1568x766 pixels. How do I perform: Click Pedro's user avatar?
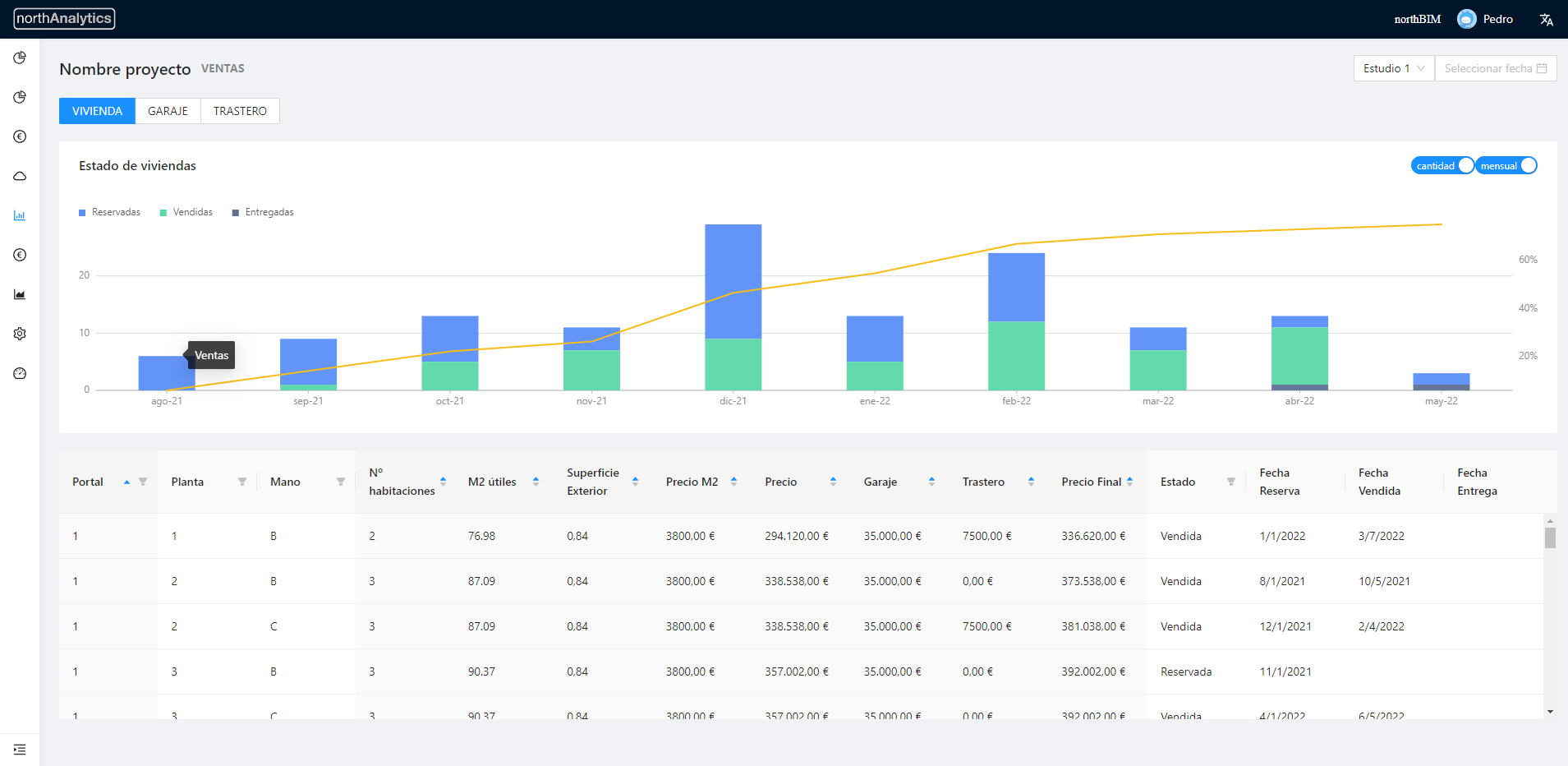point(1466,19)
